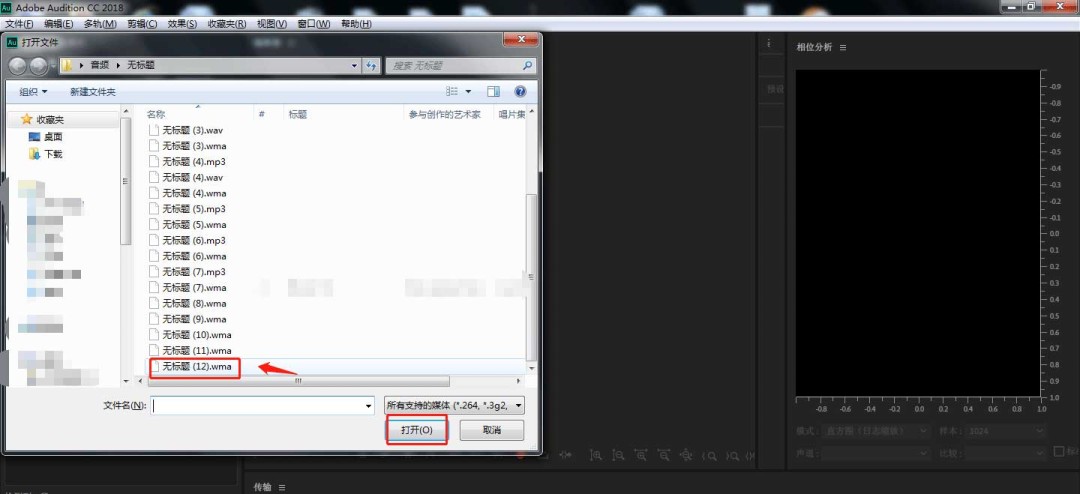The image size is (1080, 494).
Task: Click the search magnifier icon
Action: 528,65
